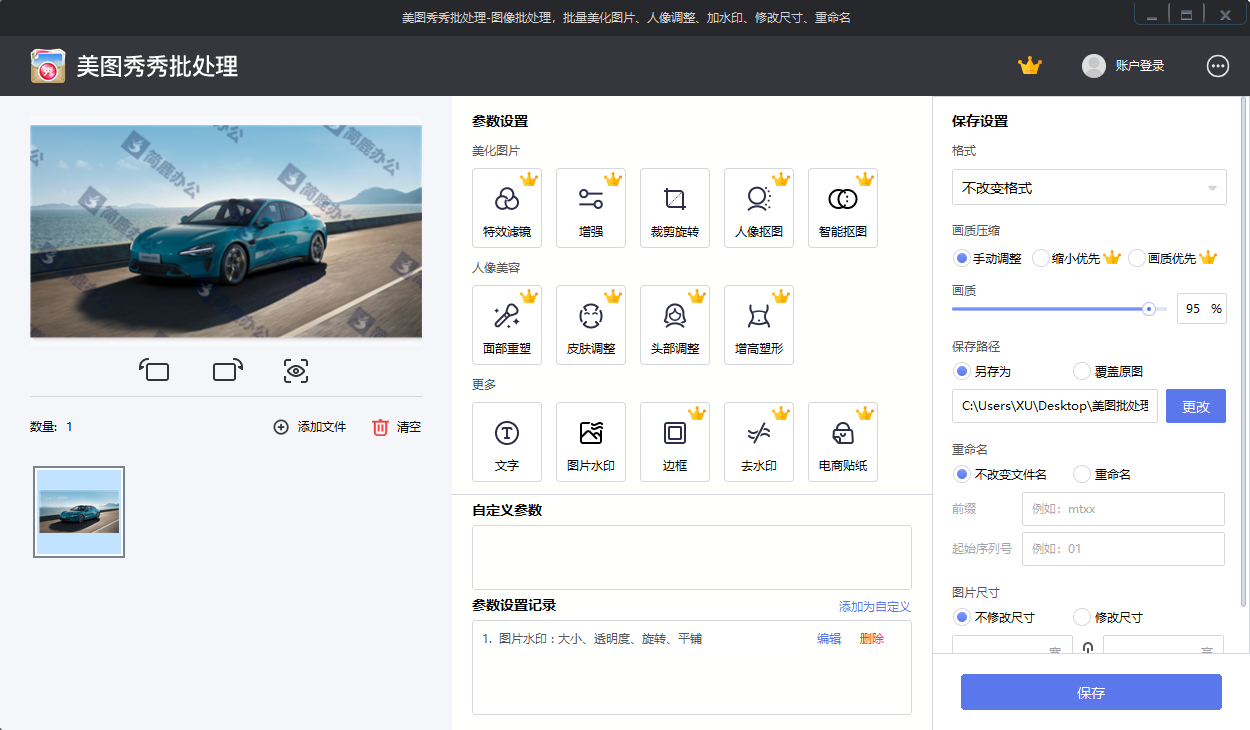This screenshot has width=1250, height=730.
Task: Open the 面部重塑 face reshape tool
Action: [507, 324]
